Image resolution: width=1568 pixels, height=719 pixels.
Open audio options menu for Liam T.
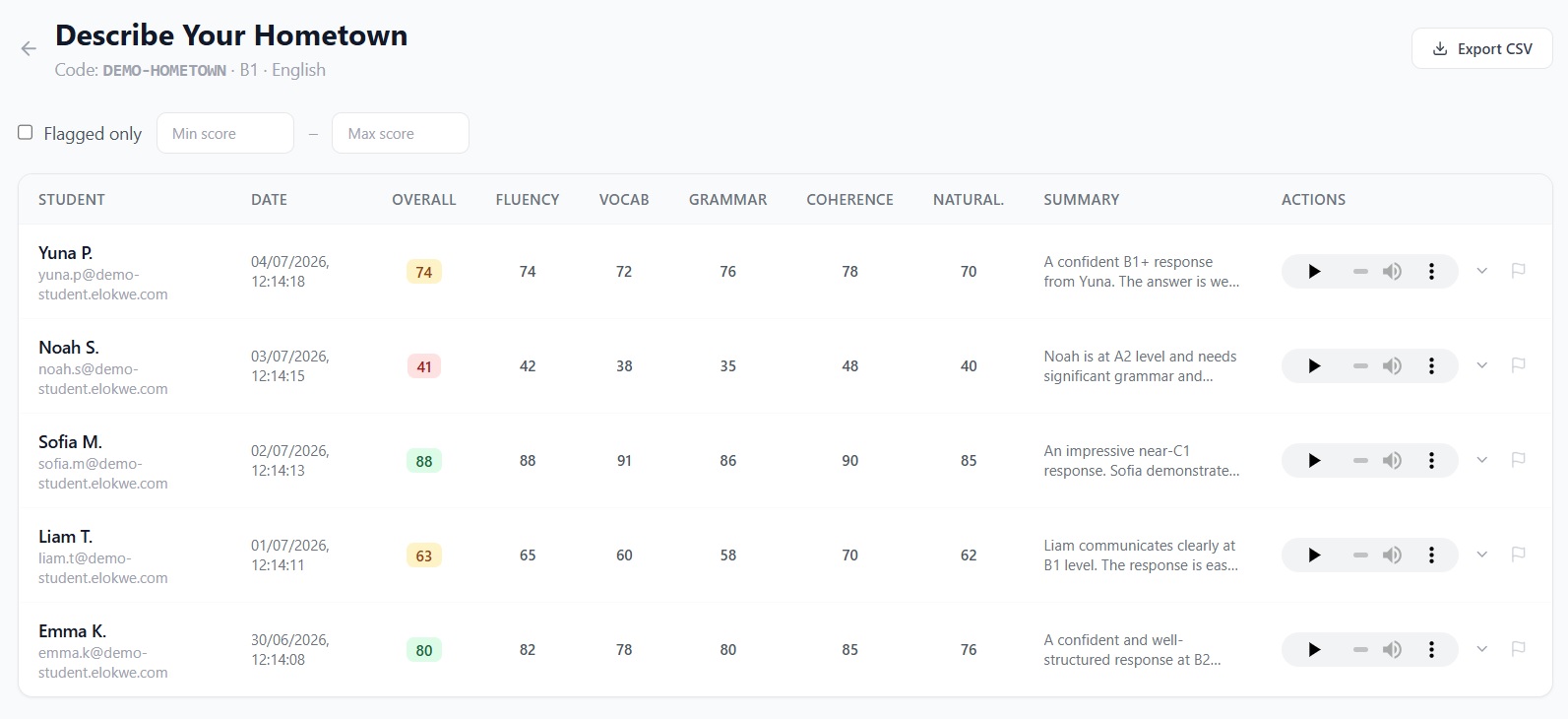click(1431, 556)
